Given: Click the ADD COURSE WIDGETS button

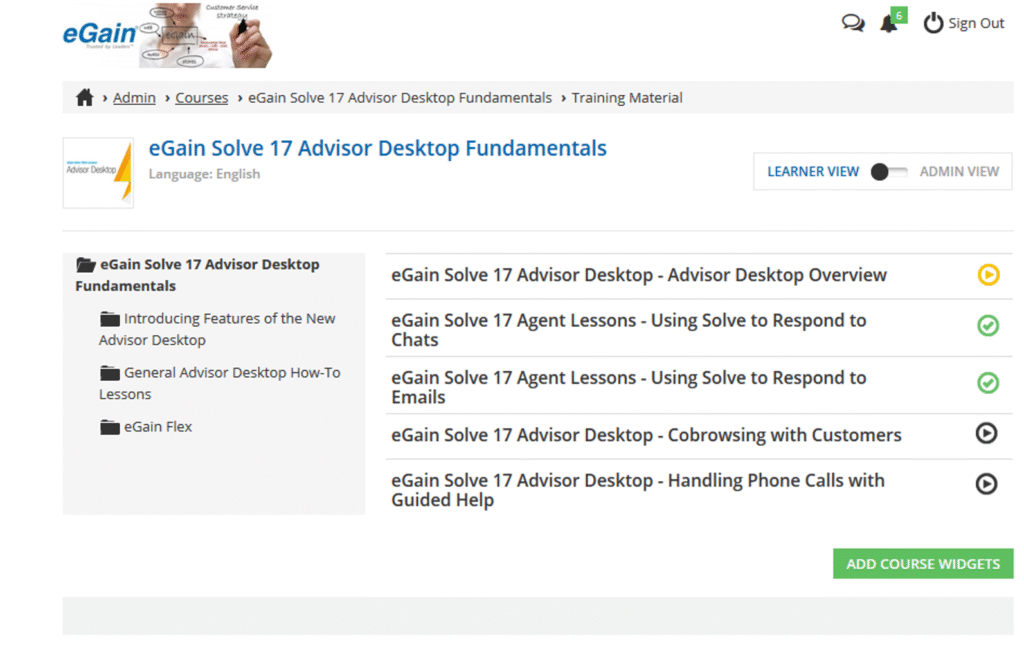Looking at the screenshot, I should 923,564.
